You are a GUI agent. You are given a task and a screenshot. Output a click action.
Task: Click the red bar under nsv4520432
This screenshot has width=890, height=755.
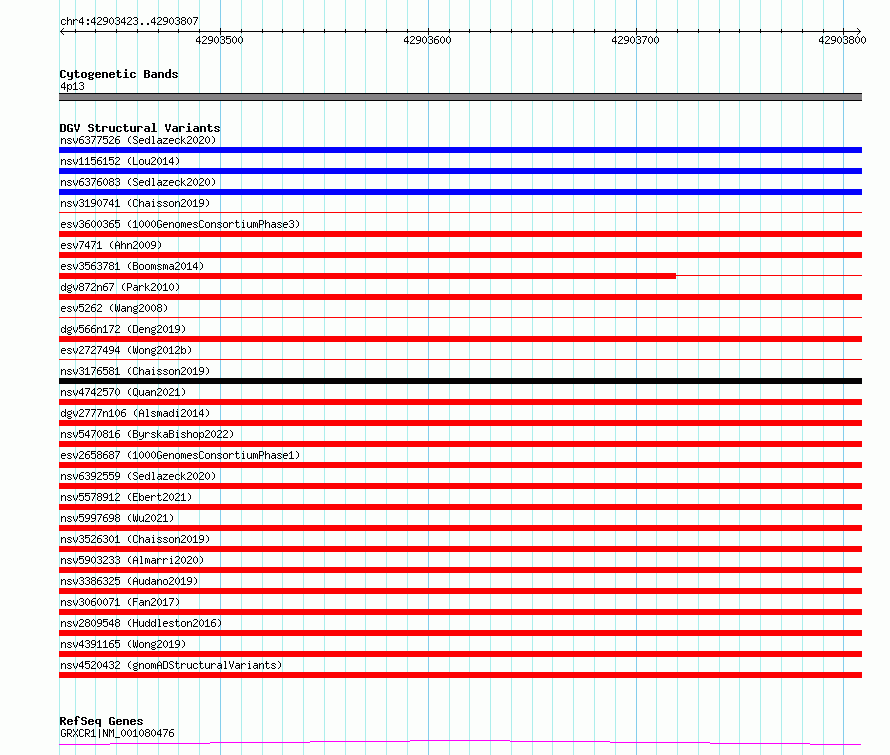[460, 675]
